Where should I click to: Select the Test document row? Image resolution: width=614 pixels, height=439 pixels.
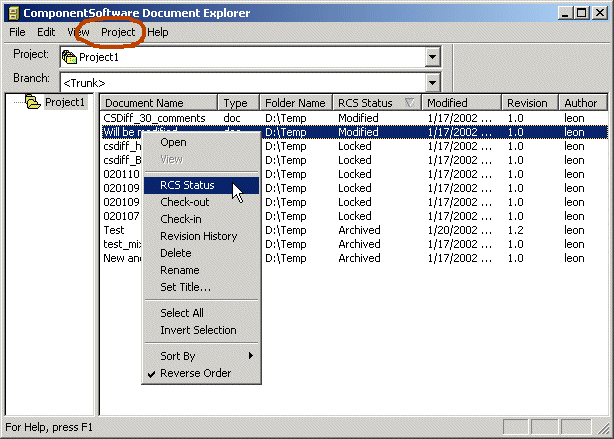[354, 230]
